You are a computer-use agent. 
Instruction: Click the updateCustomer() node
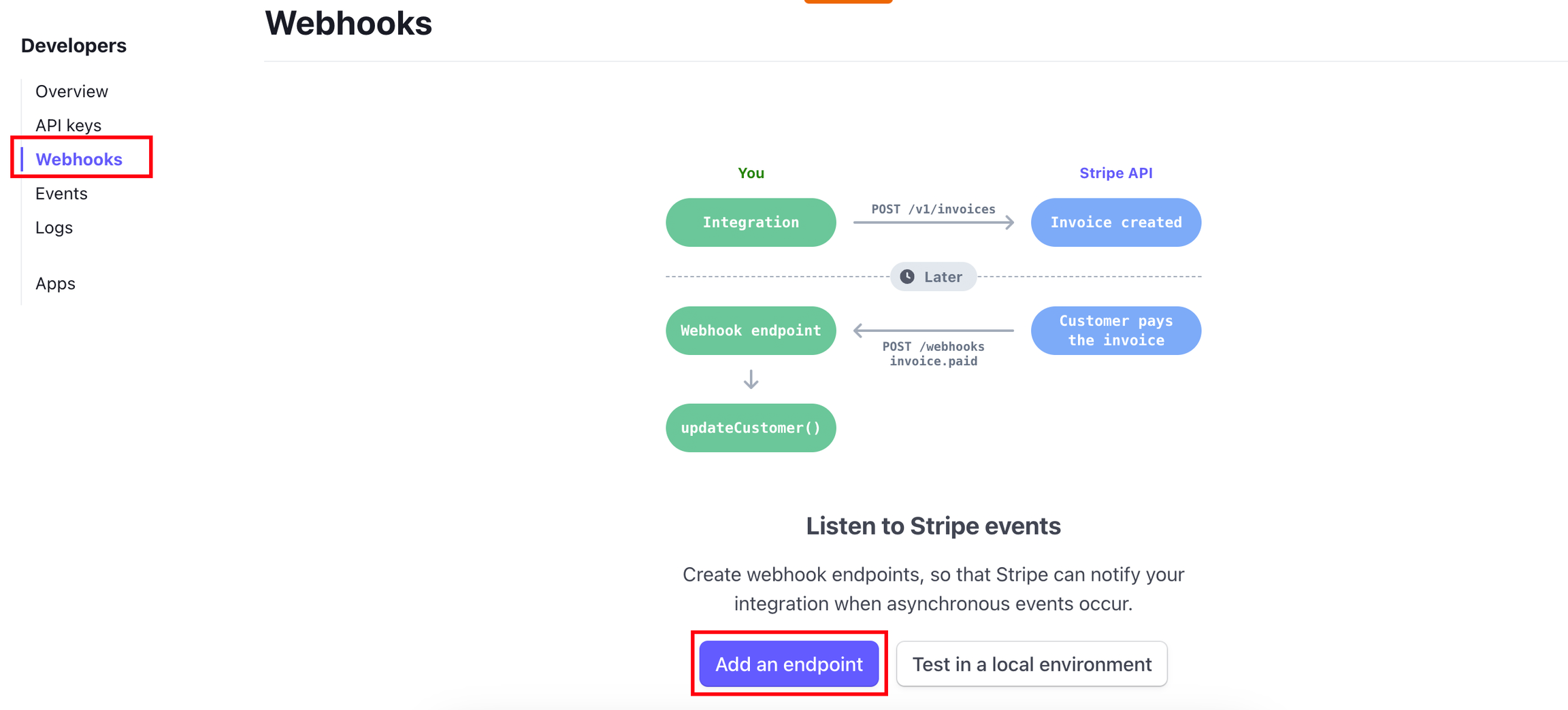click(x=751, y=428)
